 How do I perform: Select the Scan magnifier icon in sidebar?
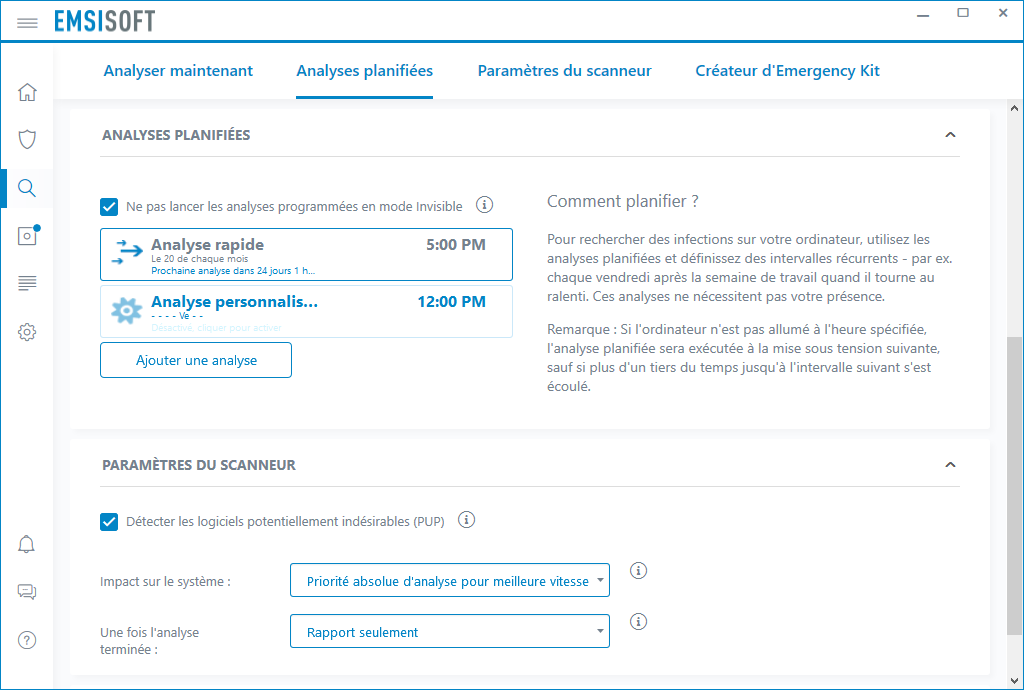point(27,188)
